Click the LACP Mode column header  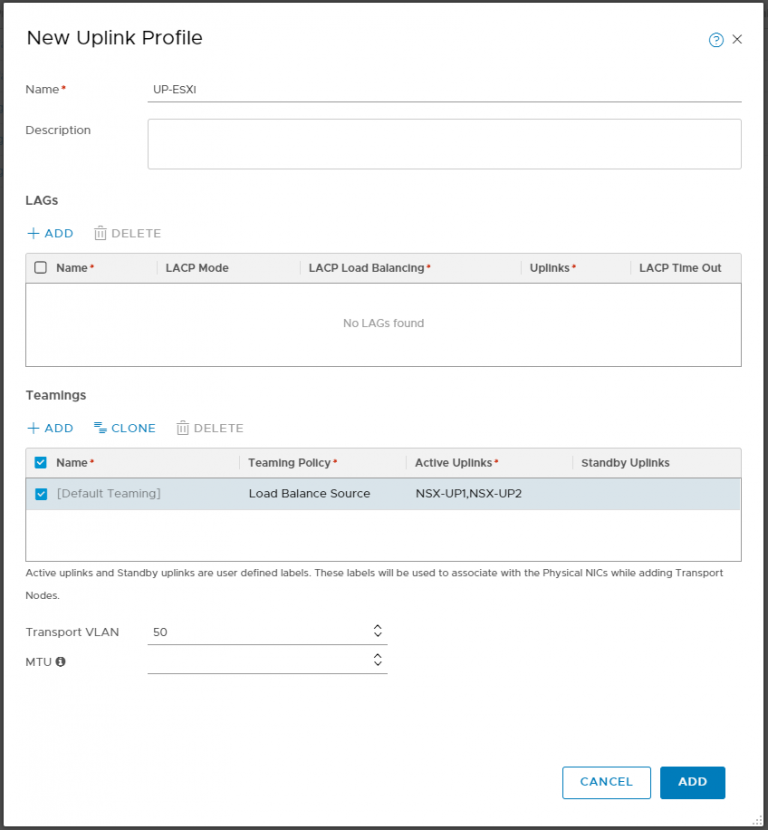tap(197, 268)
